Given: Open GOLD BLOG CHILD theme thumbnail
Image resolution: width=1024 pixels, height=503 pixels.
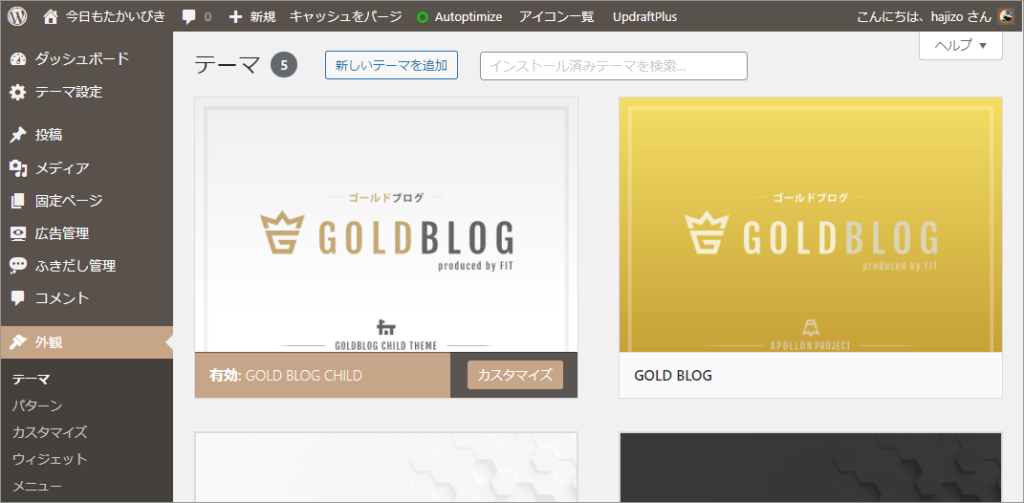Looking at the screenshot, I should point(386,225).
